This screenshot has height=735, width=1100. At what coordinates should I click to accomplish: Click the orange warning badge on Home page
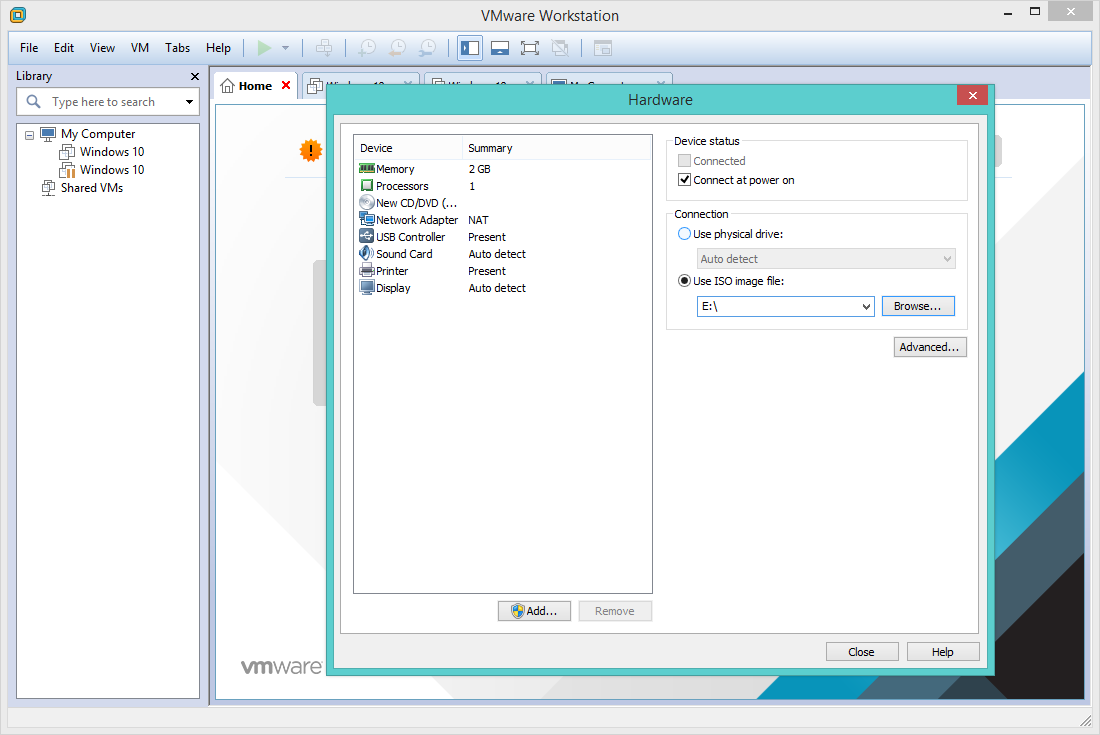click(310, 150)
